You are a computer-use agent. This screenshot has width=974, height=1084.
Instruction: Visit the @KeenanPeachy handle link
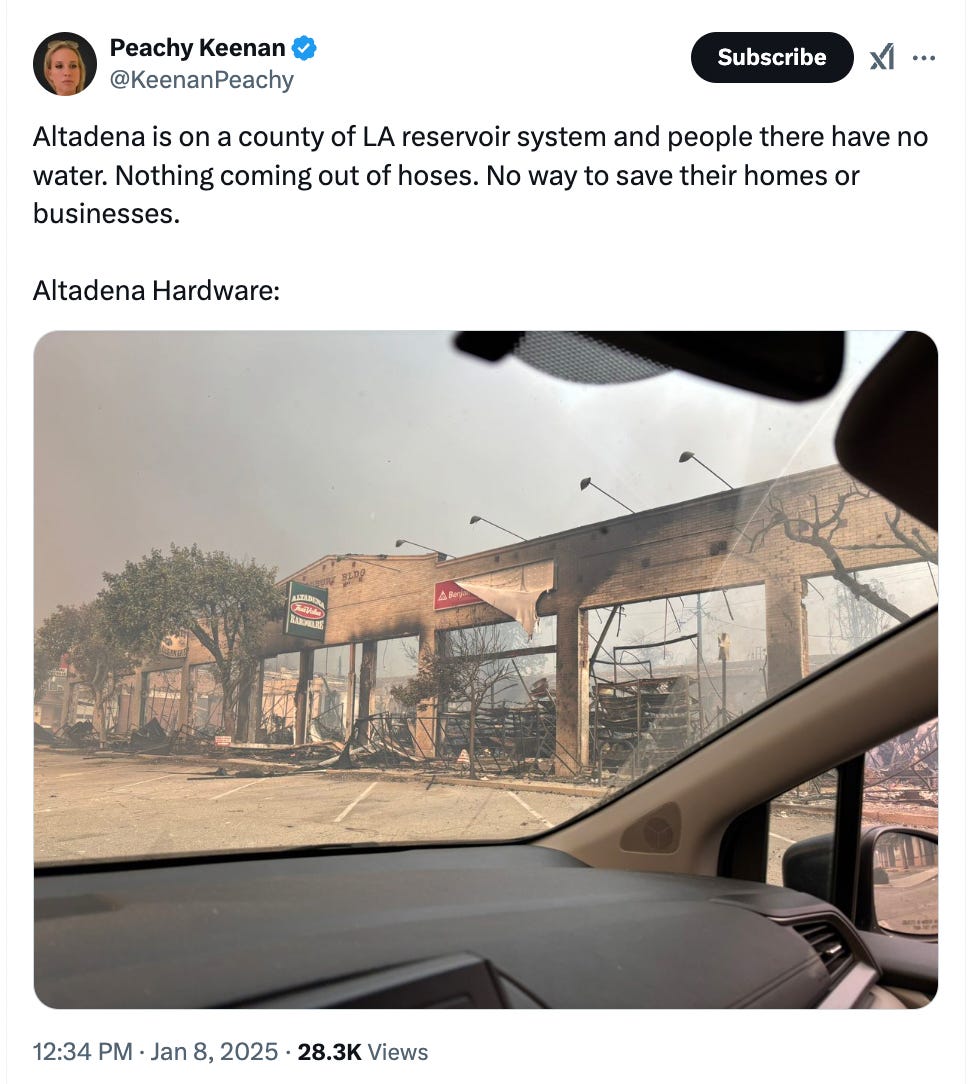click(x=202, y=80)
